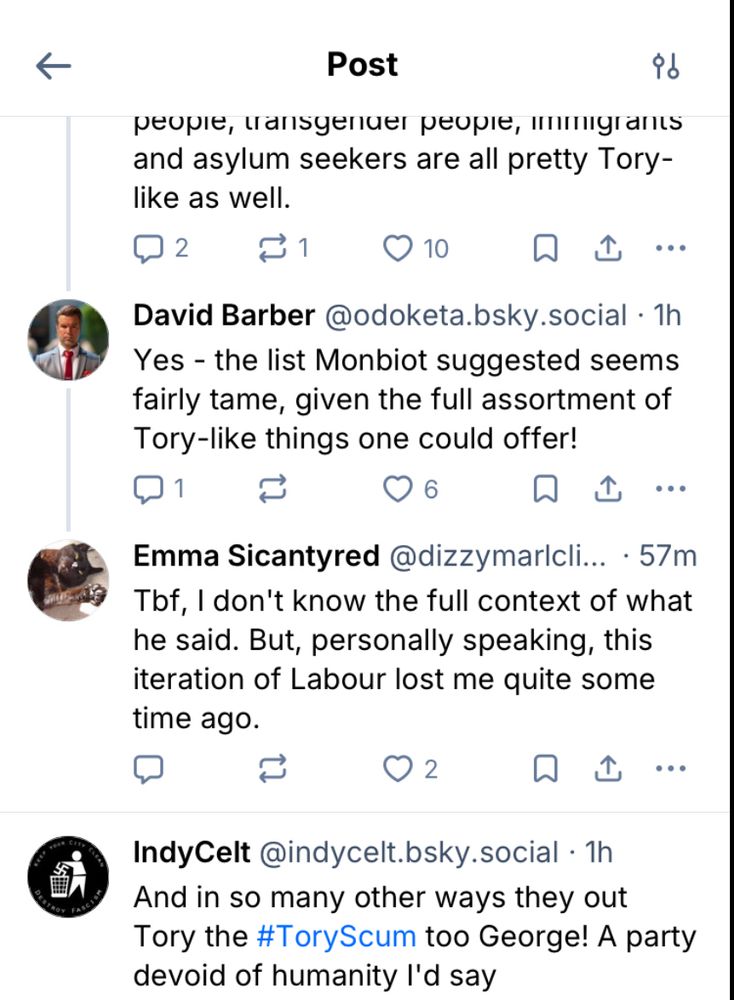Share David Barber's post

[x=608, y=488]
